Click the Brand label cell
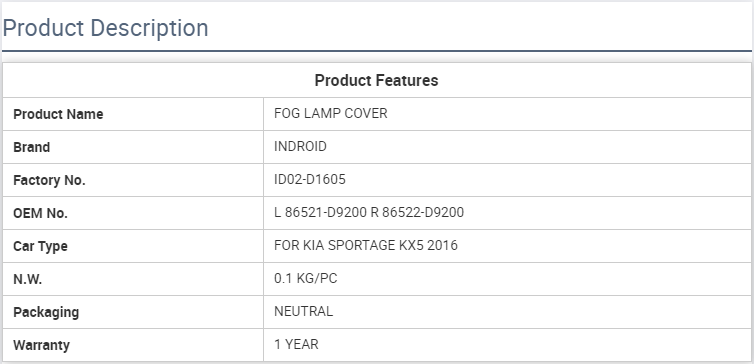Viewport: 754px width, 364px height. point(133,147)
